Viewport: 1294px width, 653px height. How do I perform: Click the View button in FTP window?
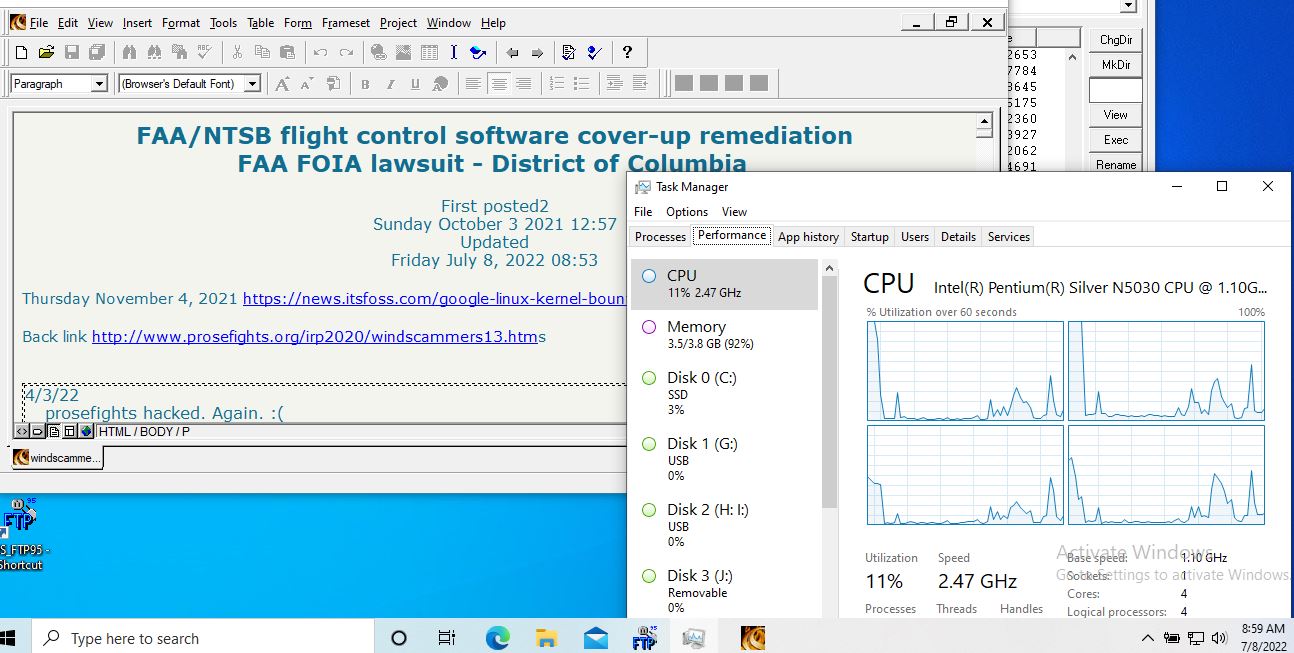coord(1116,115)
